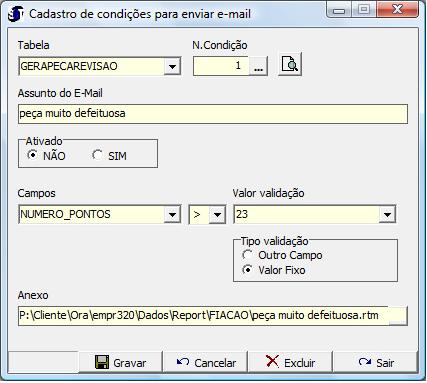Open N.Condição lookup ellipsis button
Image resolution: width=427 pixels, height=383 pixels.
258,66
